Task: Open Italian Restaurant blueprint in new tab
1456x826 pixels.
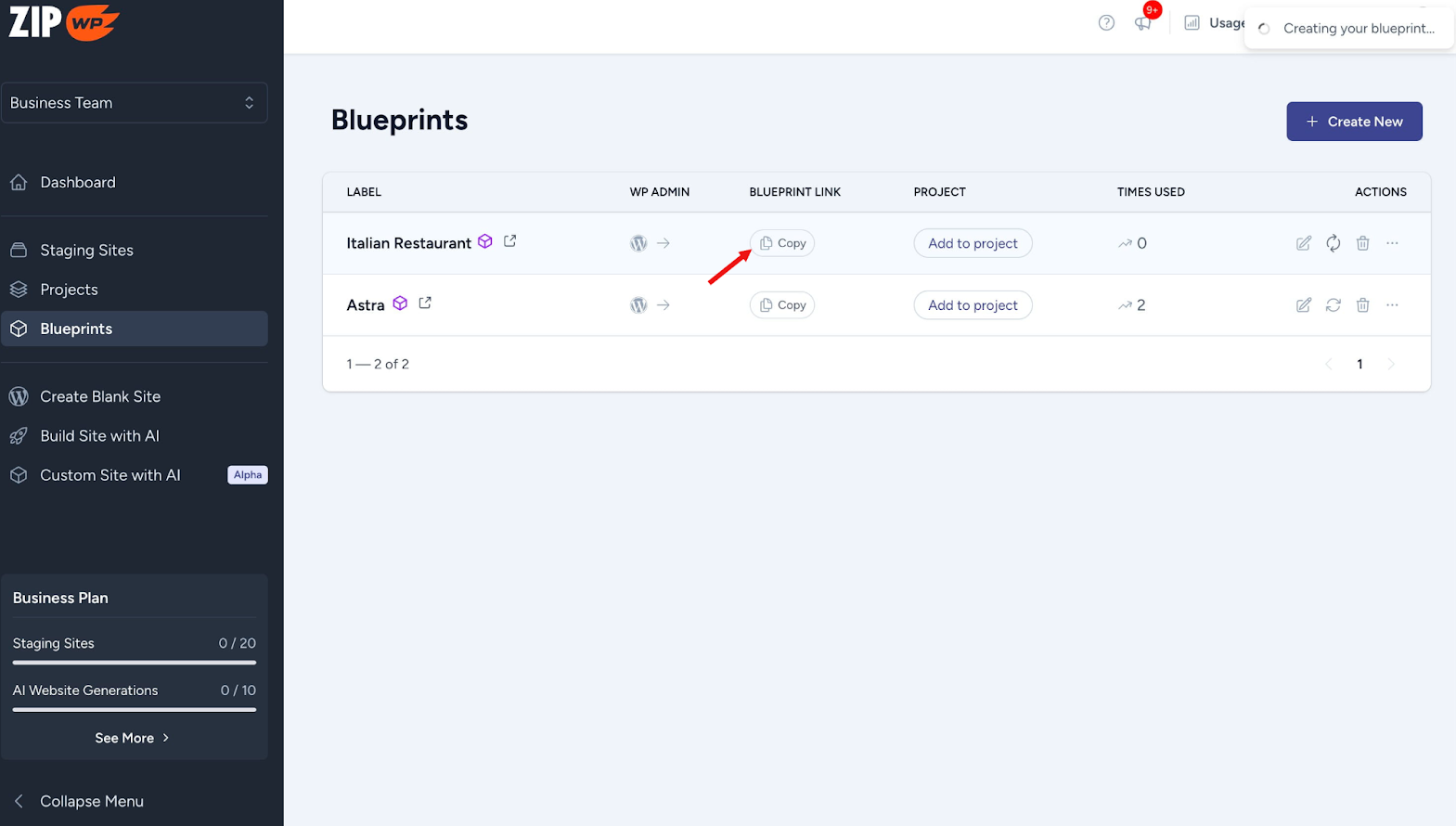Action: (x=509, y=241)
